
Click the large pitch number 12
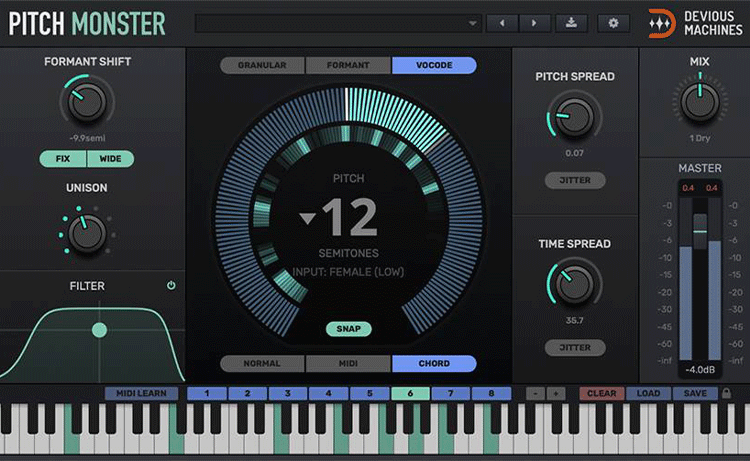(x=350, y=218)
